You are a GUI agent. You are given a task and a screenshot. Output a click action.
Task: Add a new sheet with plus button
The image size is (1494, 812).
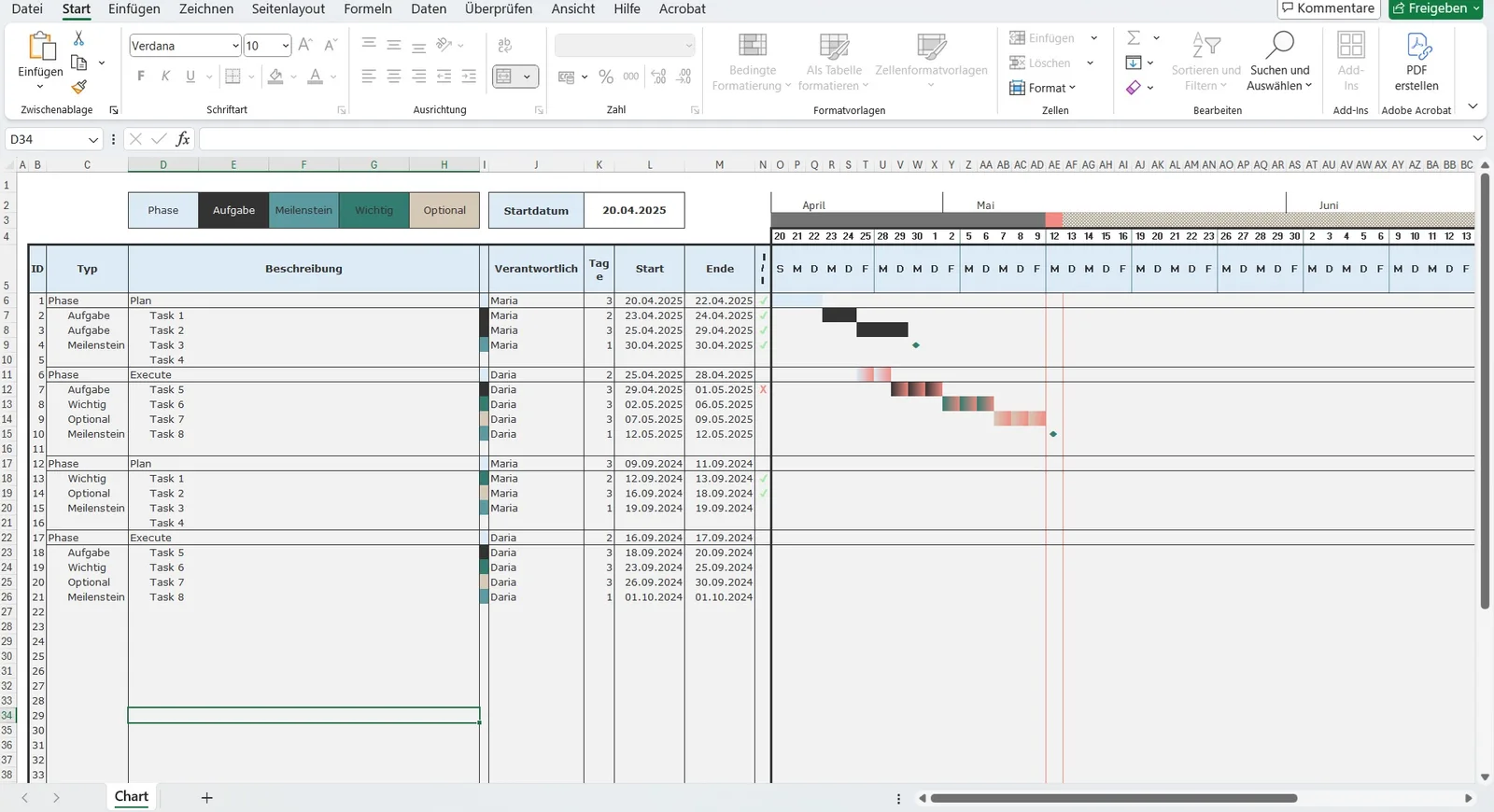[207, 798]
